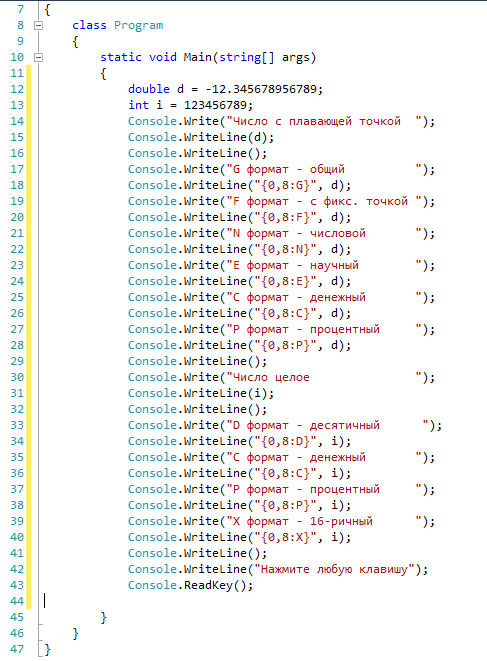Click the format string "{0,8:C}" on line 36
The image size is (487, 661).
click(x=285, y=474)
